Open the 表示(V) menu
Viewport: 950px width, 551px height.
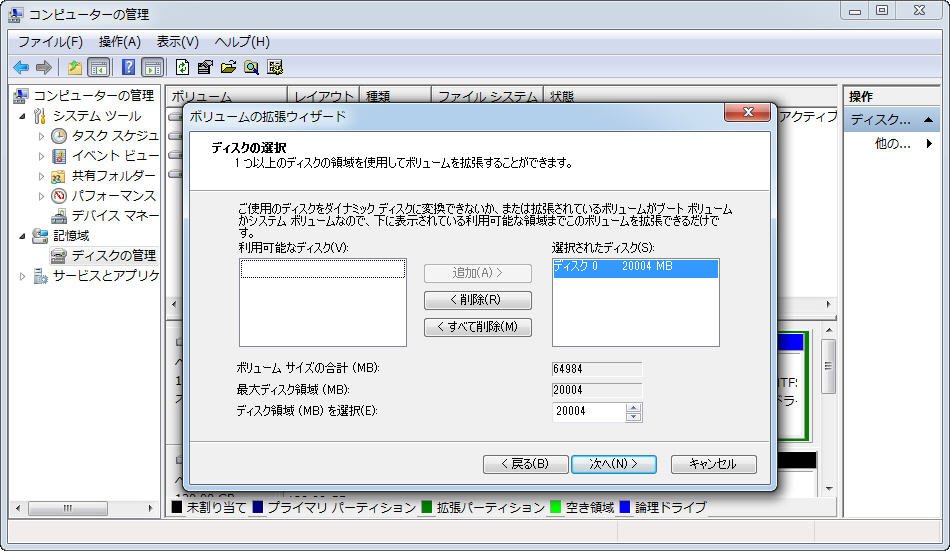178,42
